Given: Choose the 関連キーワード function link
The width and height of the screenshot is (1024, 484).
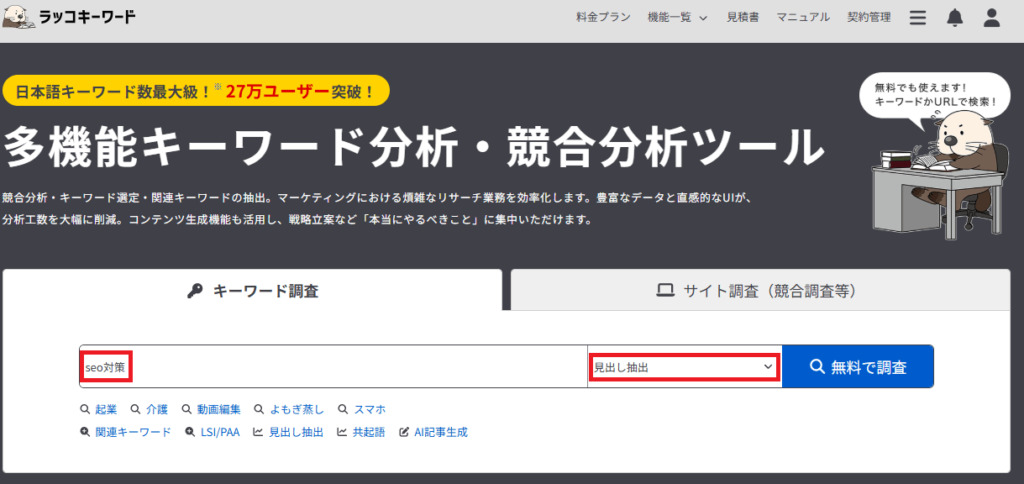Looking at the screenshot, I should point(125,432).
